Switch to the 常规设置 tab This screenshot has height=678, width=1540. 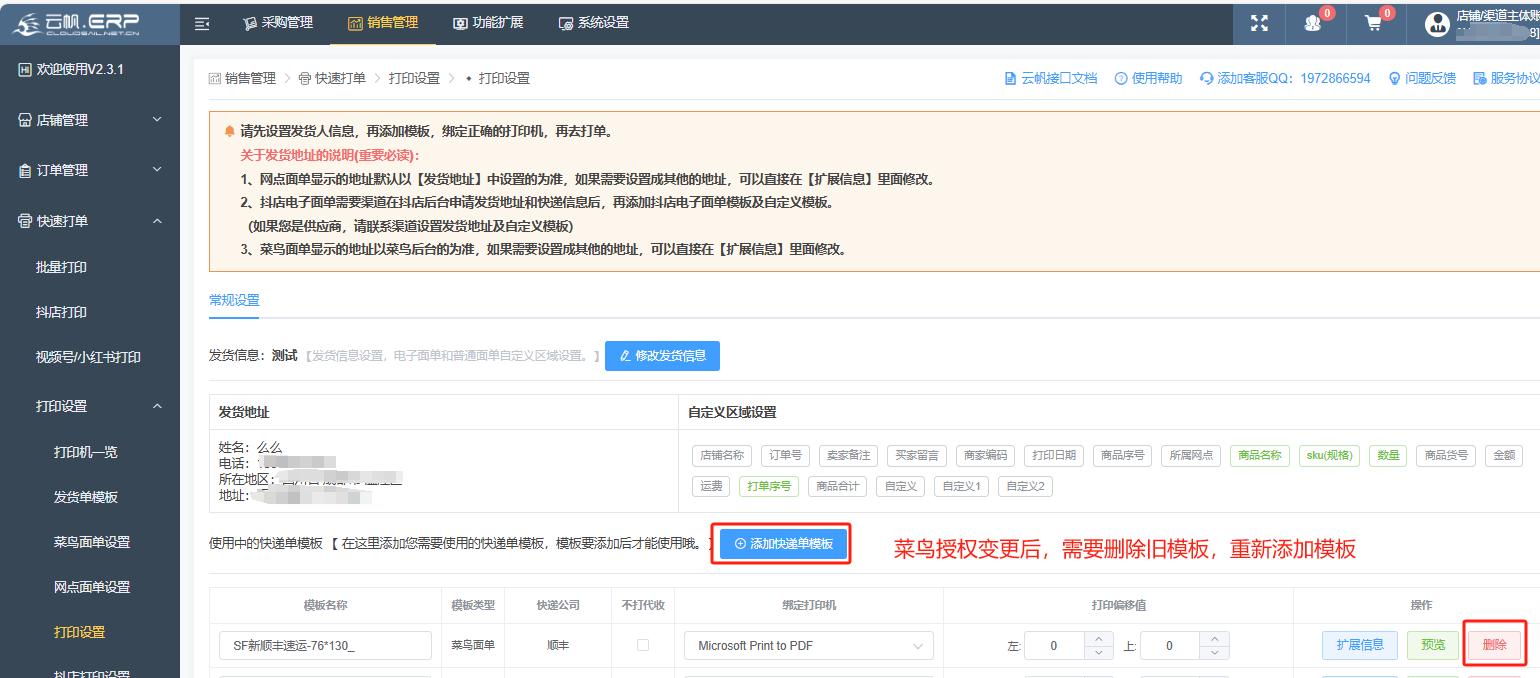[233, 299]
